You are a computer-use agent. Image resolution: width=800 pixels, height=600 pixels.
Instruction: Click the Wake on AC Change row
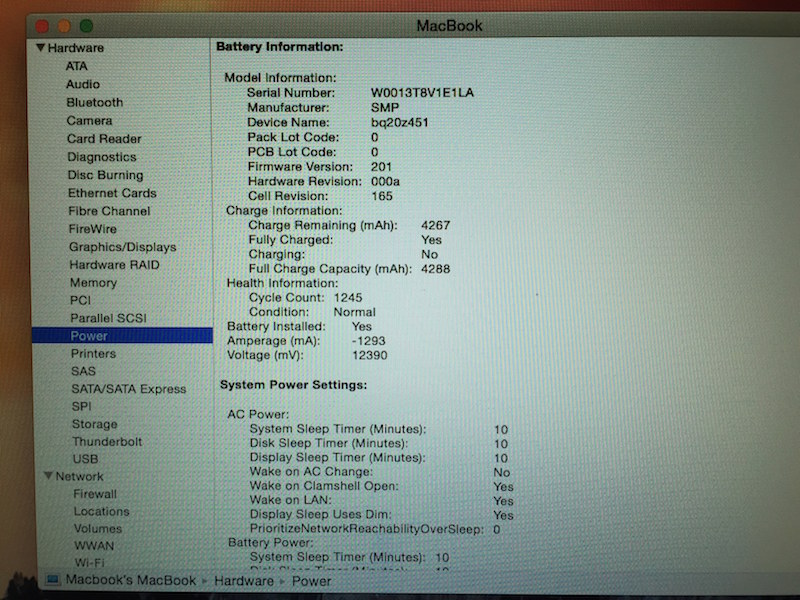click(x=380, y=472)
